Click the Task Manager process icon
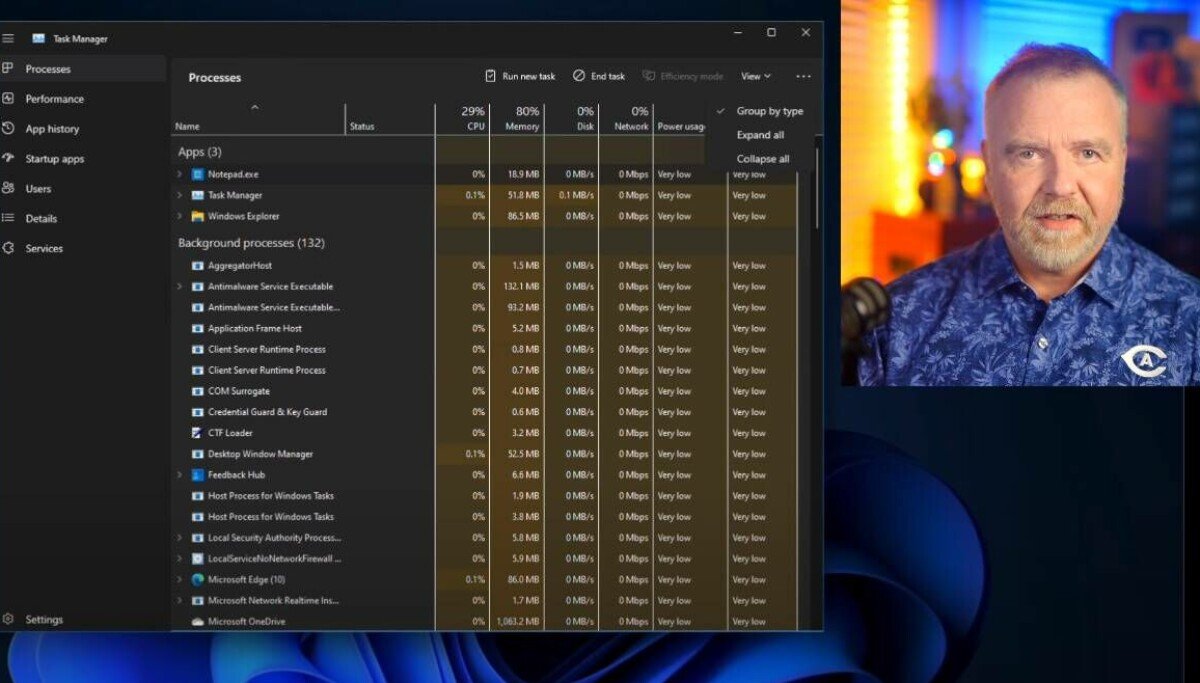 (x=198, y=195)
